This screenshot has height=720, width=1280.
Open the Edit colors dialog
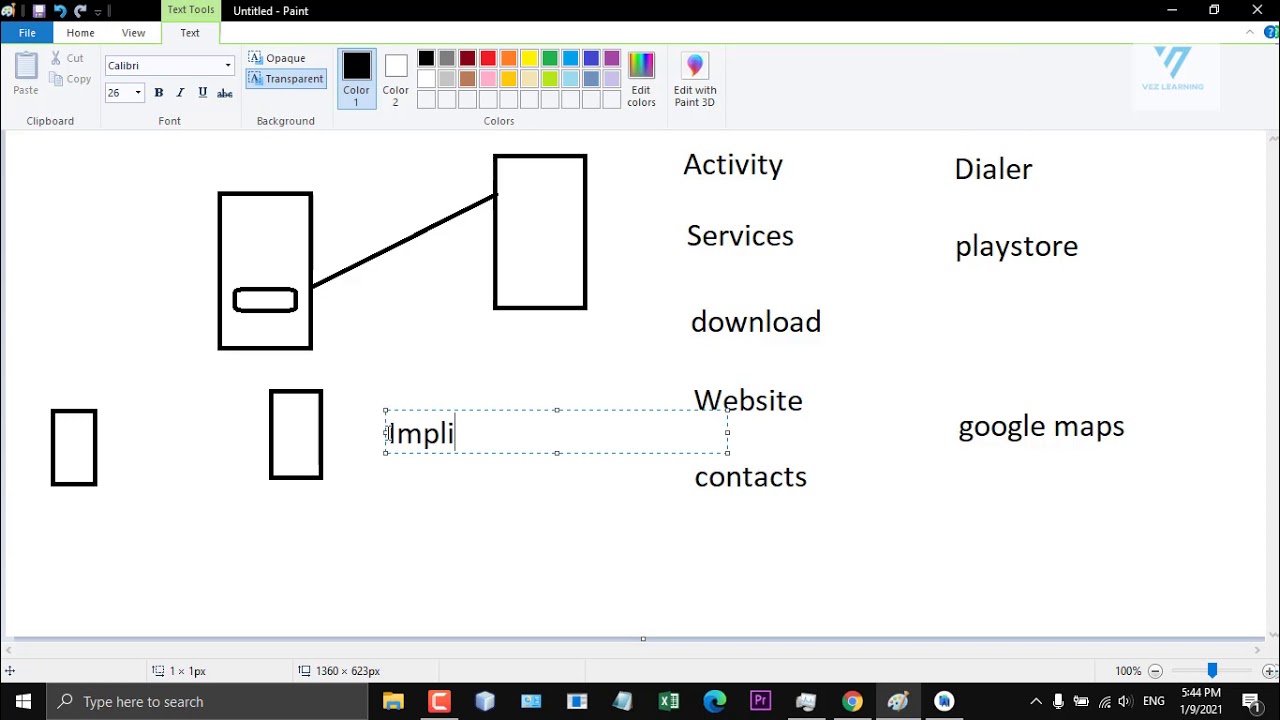[641, 79]
